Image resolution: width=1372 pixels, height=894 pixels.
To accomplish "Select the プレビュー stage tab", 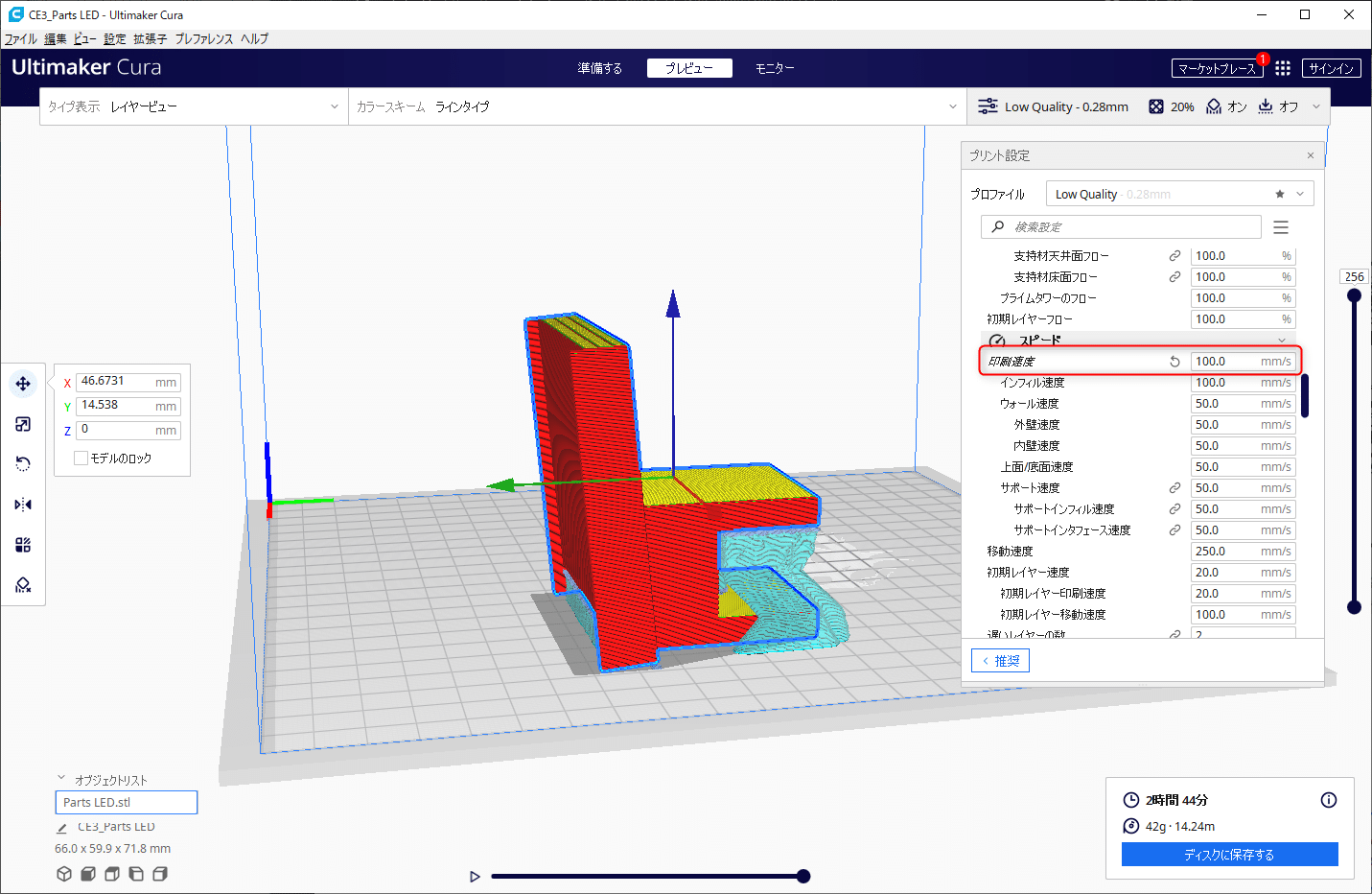I will click(x=689, y=68).
